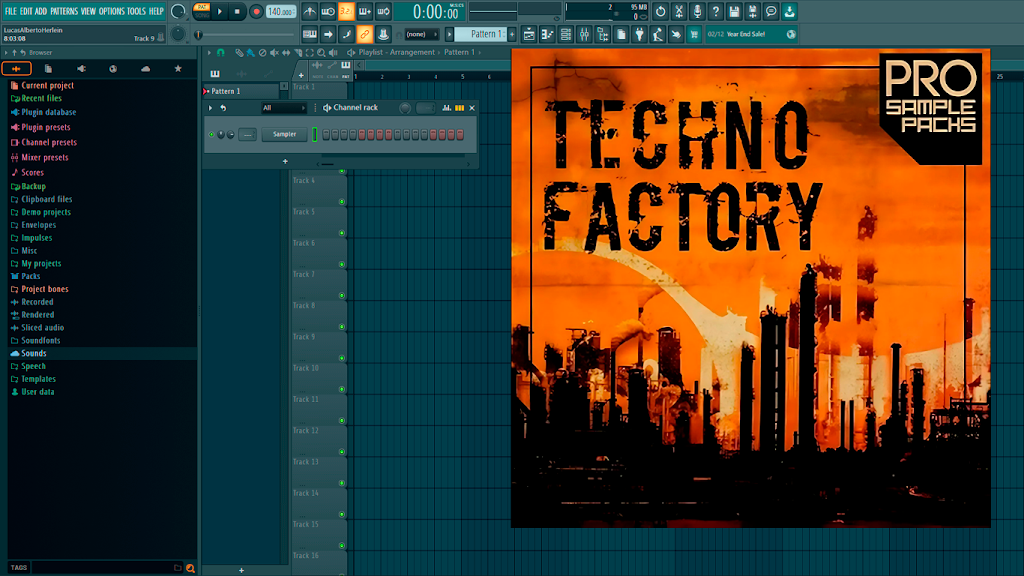Adjust the main song position slider
This screenshot has height=576, width=1024.
246,35
